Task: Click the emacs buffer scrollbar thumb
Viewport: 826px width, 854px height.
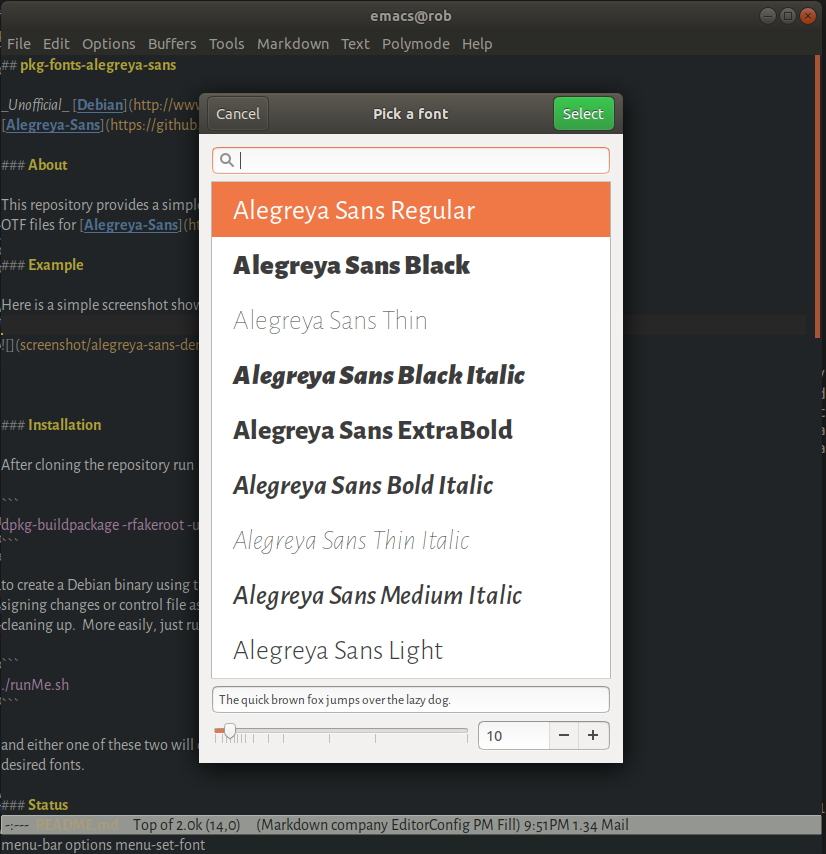Action: (x=817, y=196)
